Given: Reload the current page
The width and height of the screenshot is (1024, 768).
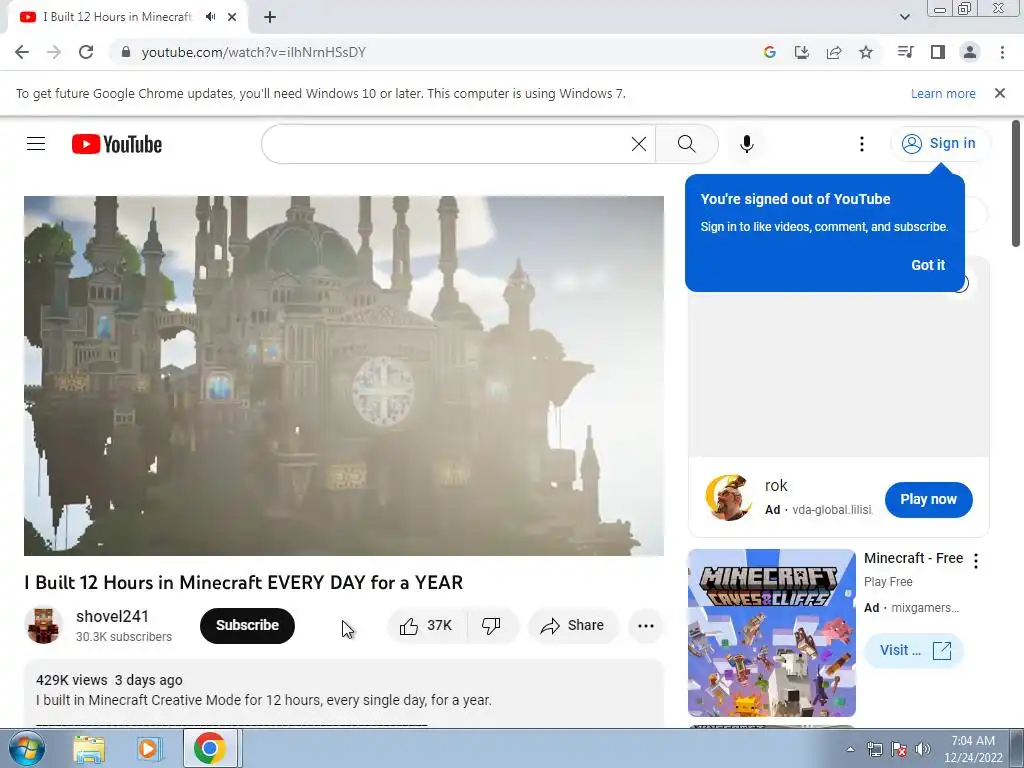Looking at the screenshot, I should (86, 52).
